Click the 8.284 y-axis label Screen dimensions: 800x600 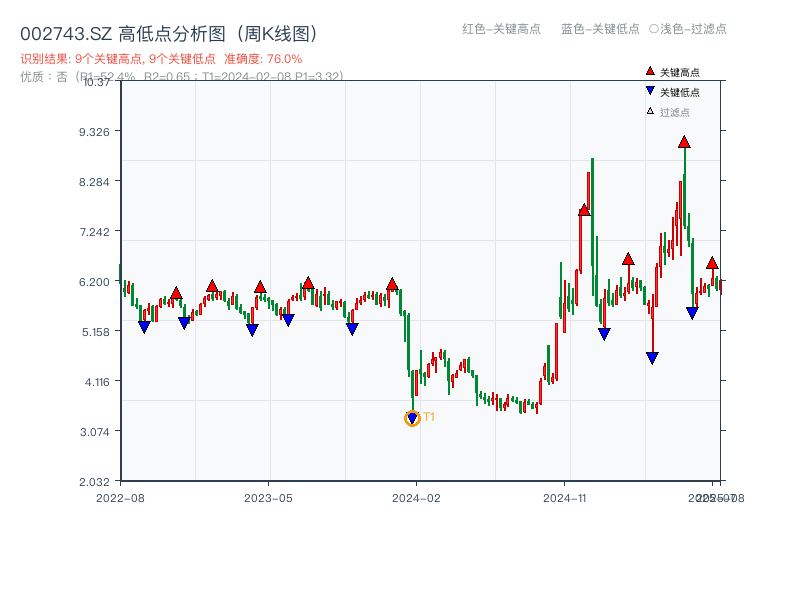pyautogui.click(x=94, y=182)
